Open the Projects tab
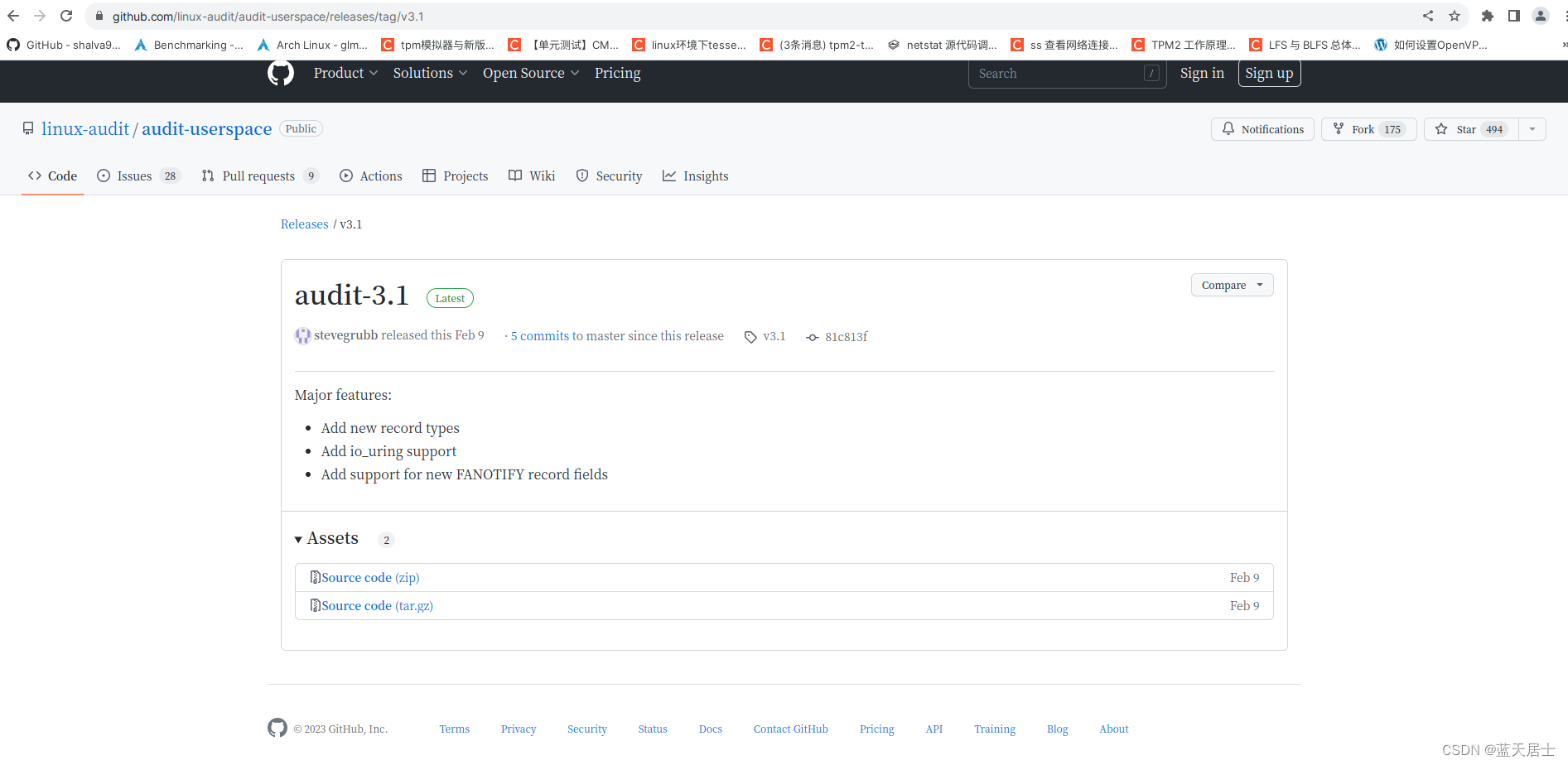The height and width of the screenshot is (765, 1568). (x=456, y=176)
